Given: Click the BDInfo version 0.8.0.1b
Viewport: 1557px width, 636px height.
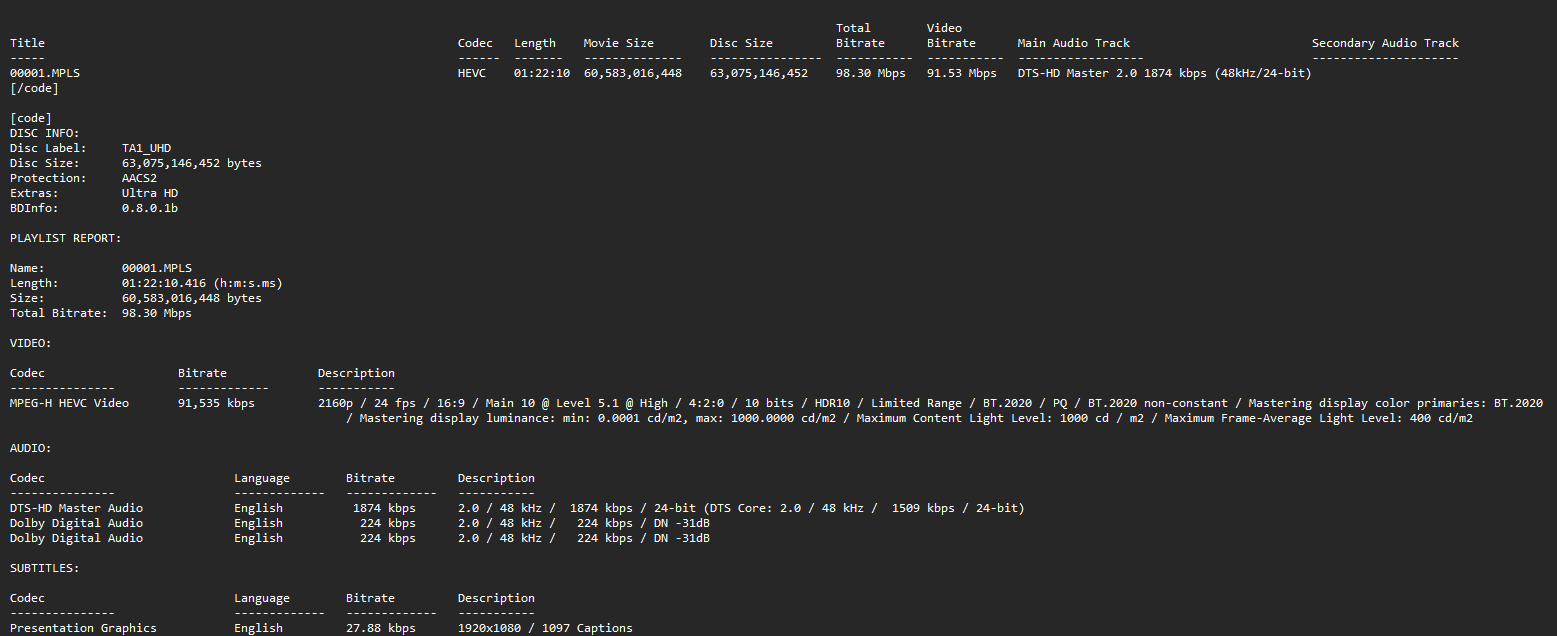Looking at the screenshot, I should (150, 208).
